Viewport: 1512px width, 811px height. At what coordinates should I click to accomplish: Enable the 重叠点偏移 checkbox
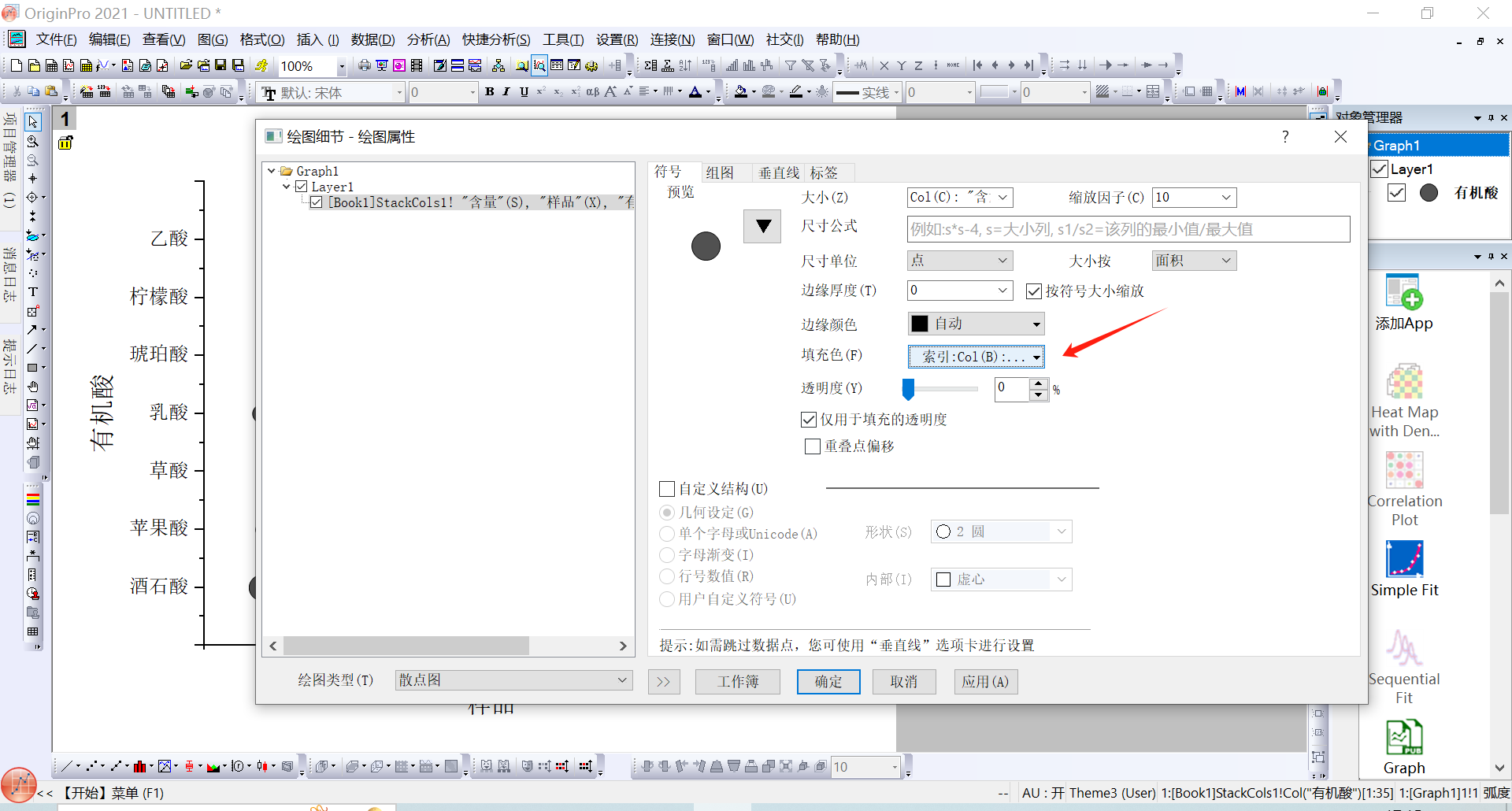click(x=813, y=446)
